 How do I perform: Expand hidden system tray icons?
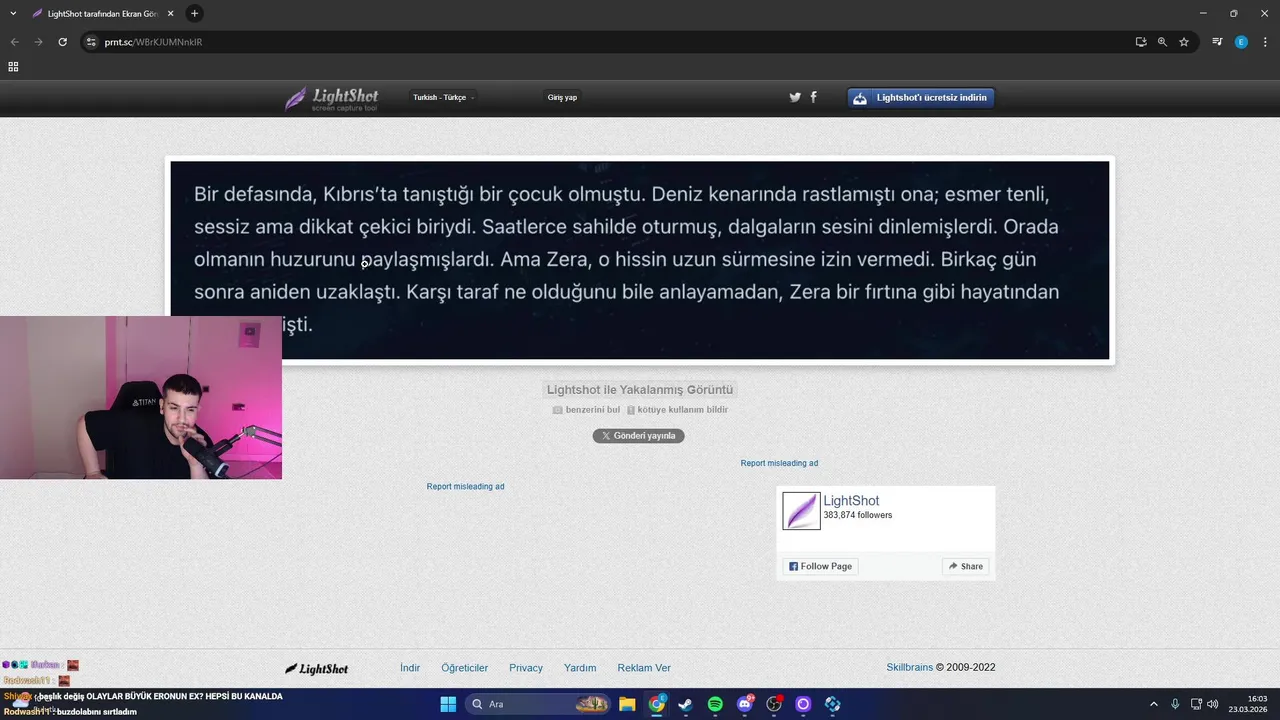(1153, 704)
